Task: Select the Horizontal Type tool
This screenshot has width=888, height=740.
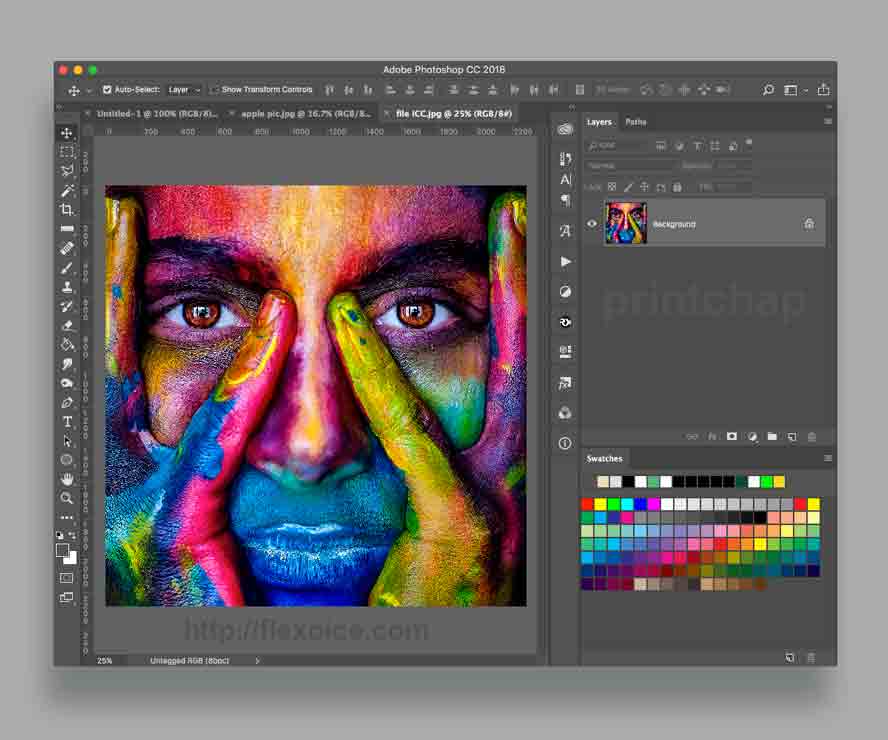Action: (67, 421)
